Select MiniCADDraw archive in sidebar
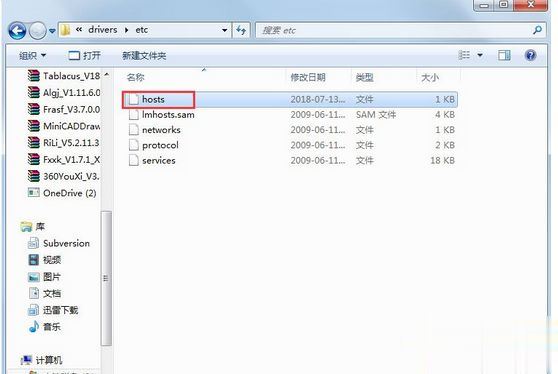This screenshot has height=374, width=558. 64,126
